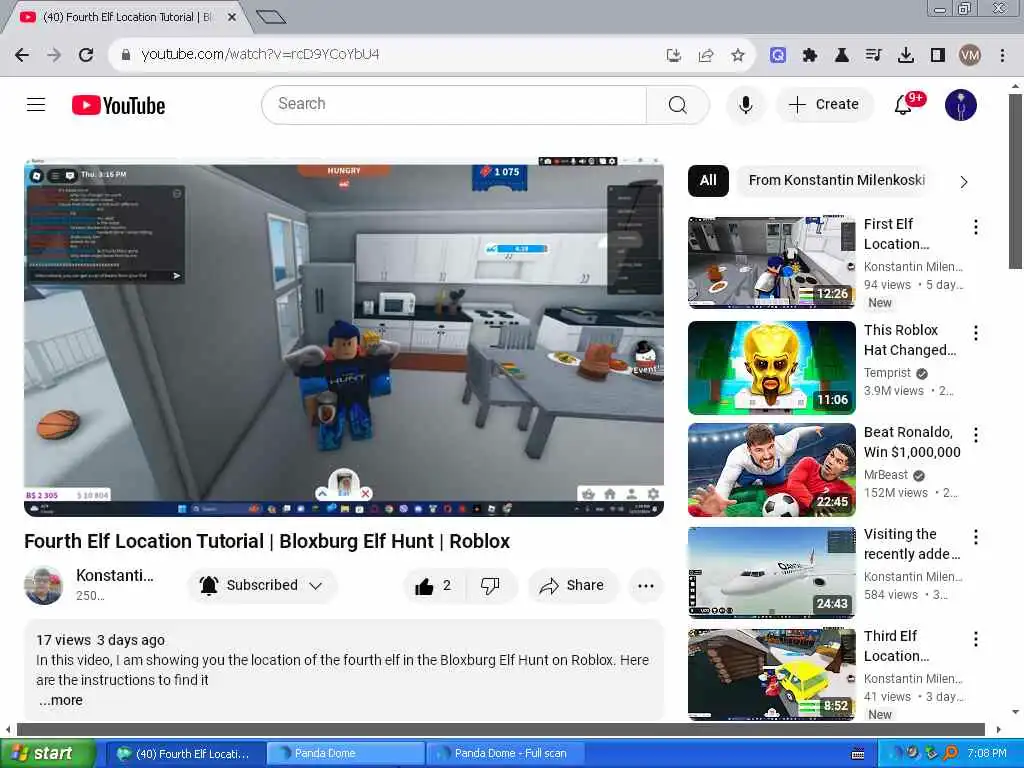Image resolution: width=1024 pixels, height=768 pixels.
Task: Click the Chrome Labs flask icon
Action: coord(842,56)
